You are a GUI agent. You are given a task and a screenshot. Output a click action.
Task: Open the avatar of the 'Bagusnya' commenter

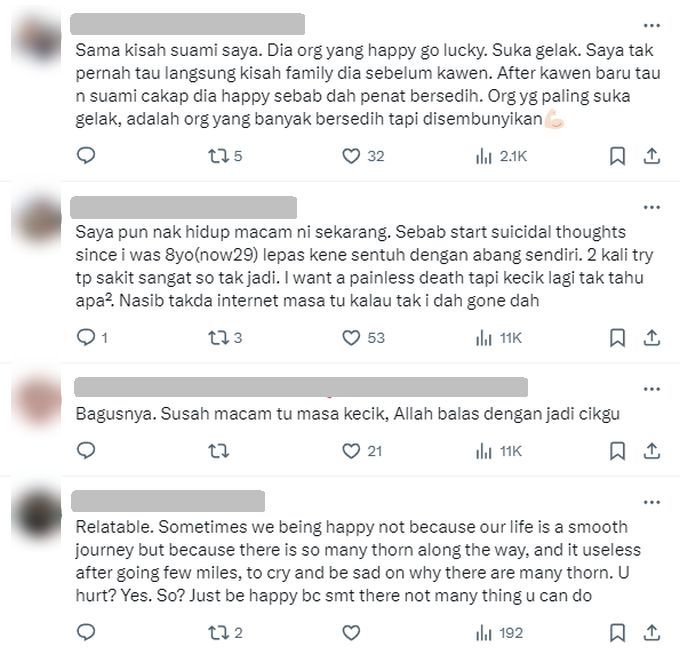(39, 400)
